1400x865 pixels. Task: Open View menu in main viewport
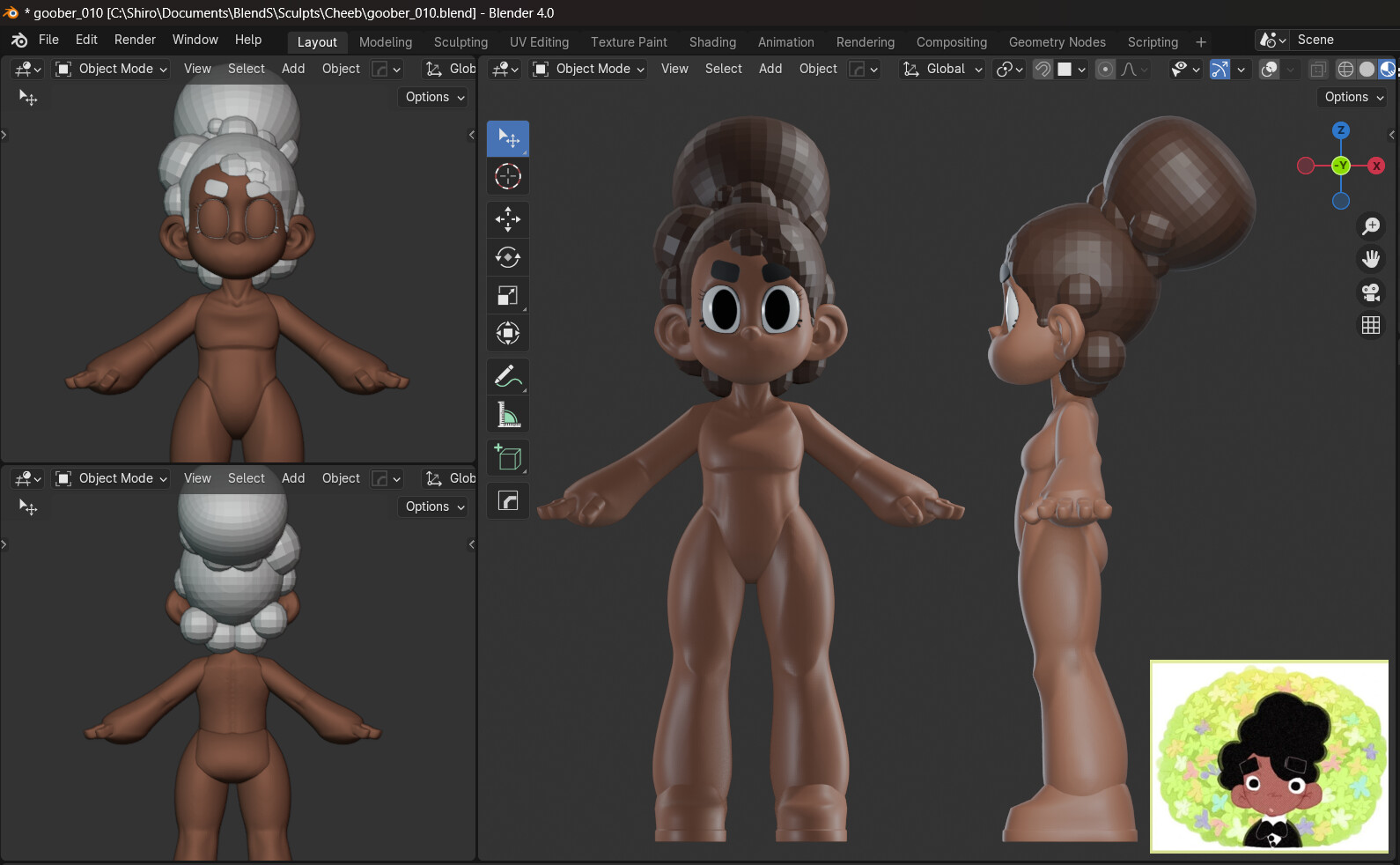[674, 69]
